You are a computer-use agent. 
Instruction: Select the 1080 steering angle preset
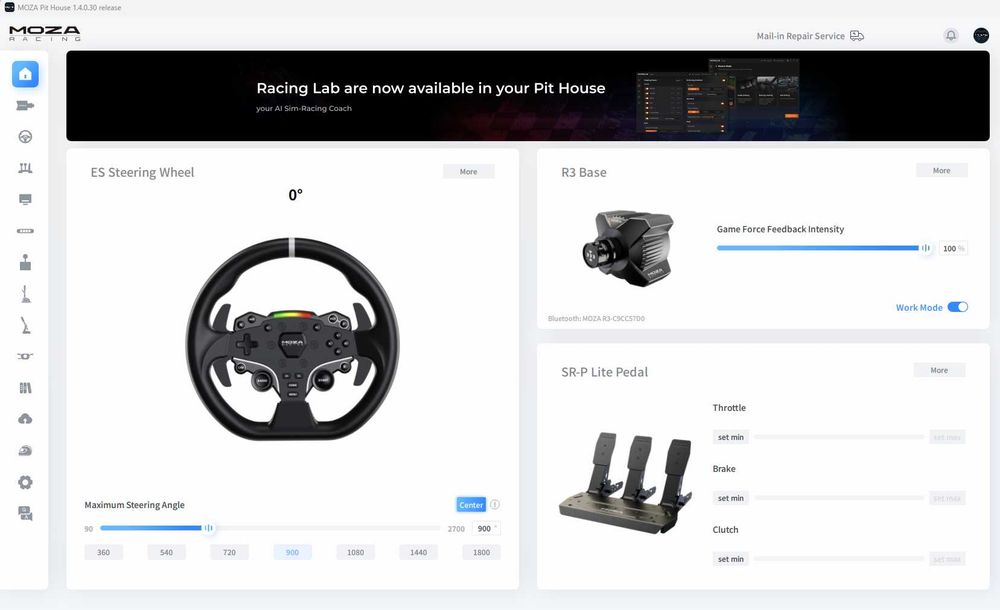[355, 552]
